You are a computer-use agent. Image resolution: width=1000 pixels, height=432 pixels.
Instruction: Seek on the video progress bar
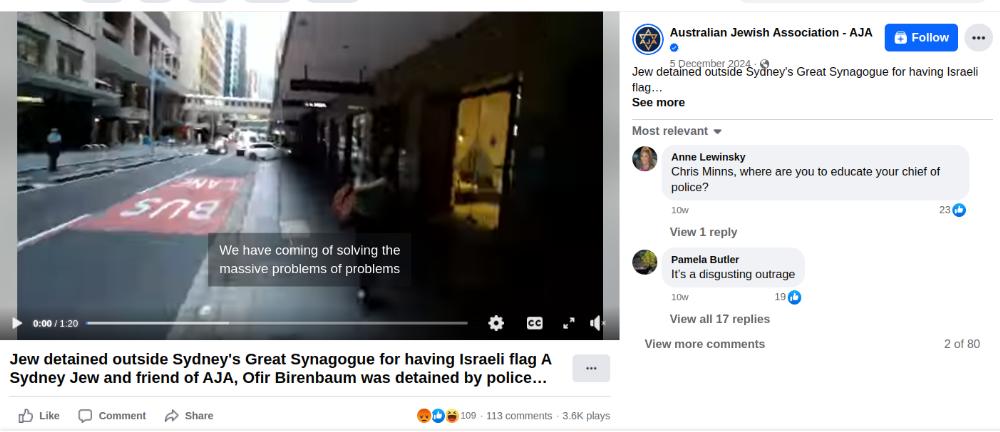(277, 324)
